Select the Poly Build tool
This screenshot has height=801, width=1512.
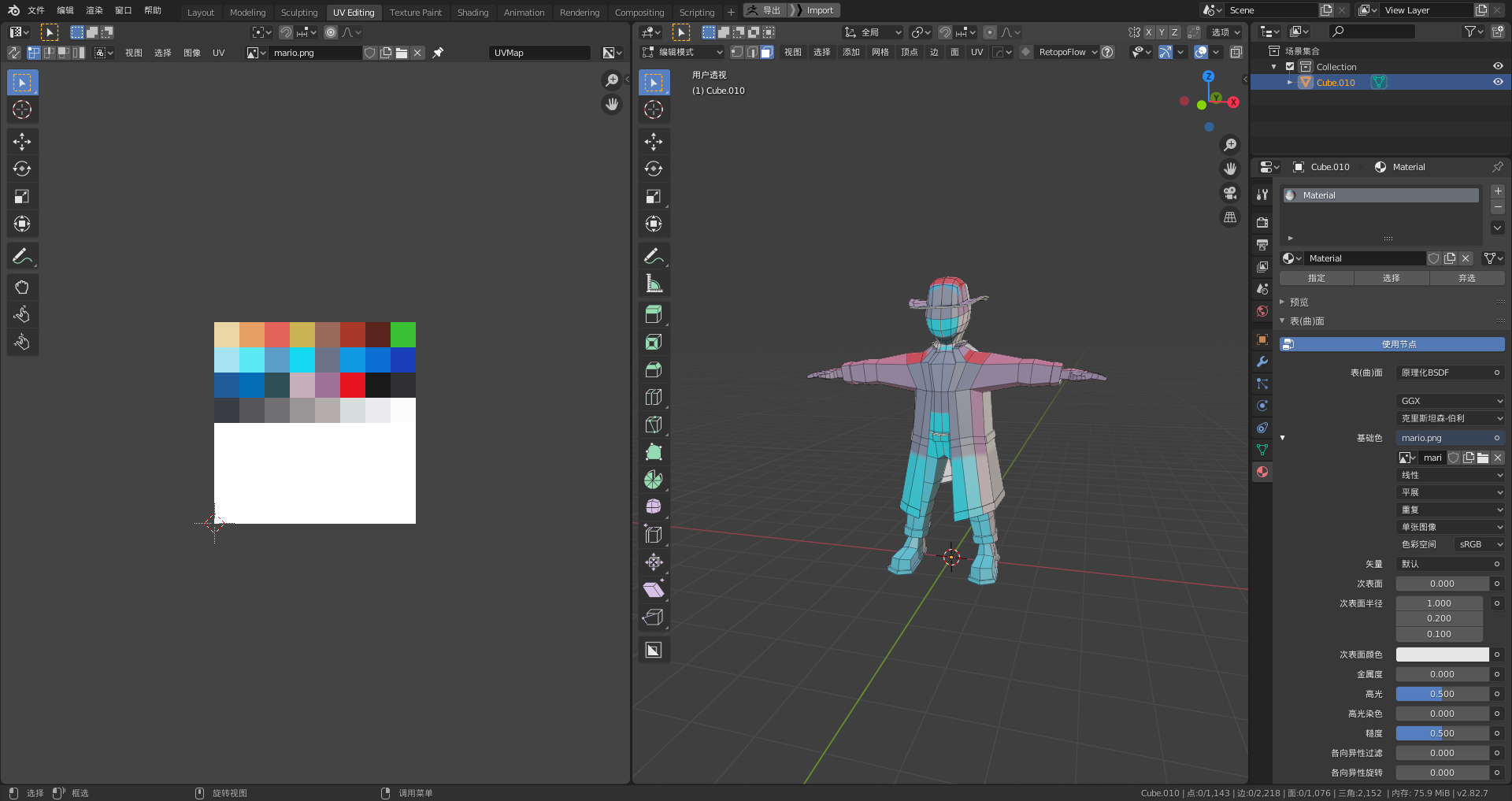click(x=654, y=452)
